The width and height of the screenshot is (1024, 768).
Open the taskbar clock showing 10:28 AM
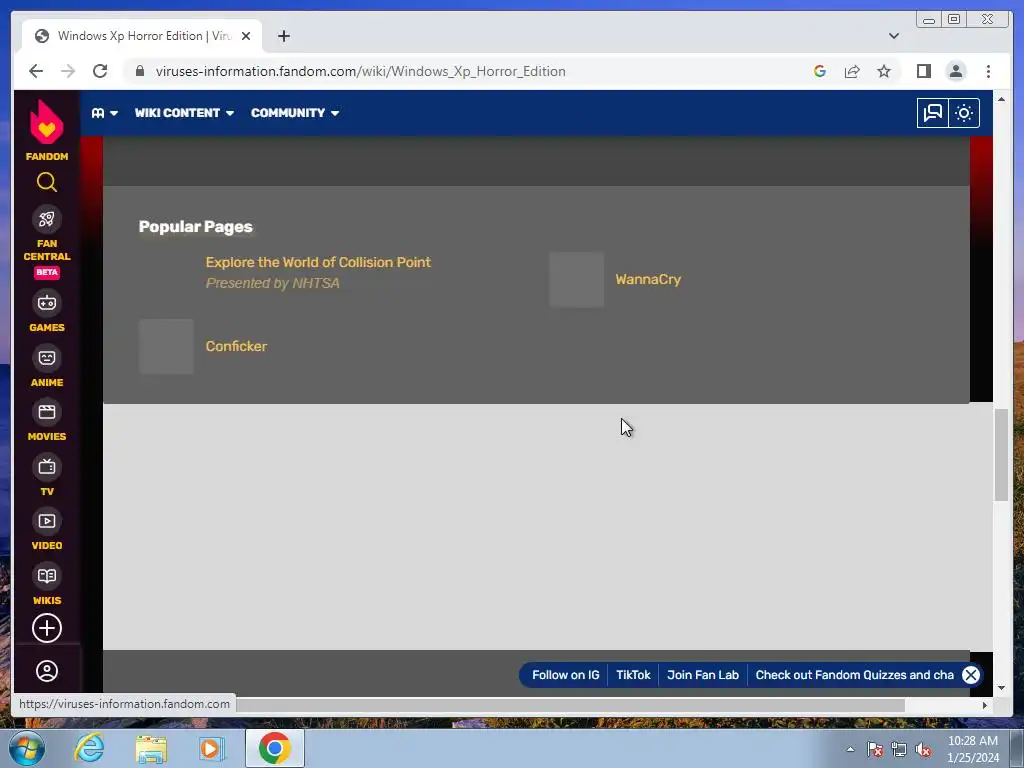click(x=973, y=749)
